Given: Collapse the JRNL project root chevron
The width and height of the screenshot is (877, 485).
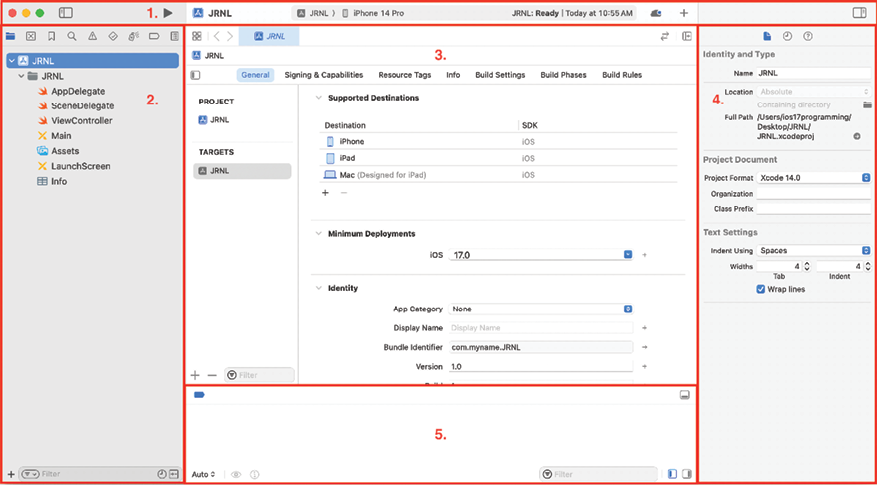Looking at the screenshot, I should [11, 60].
